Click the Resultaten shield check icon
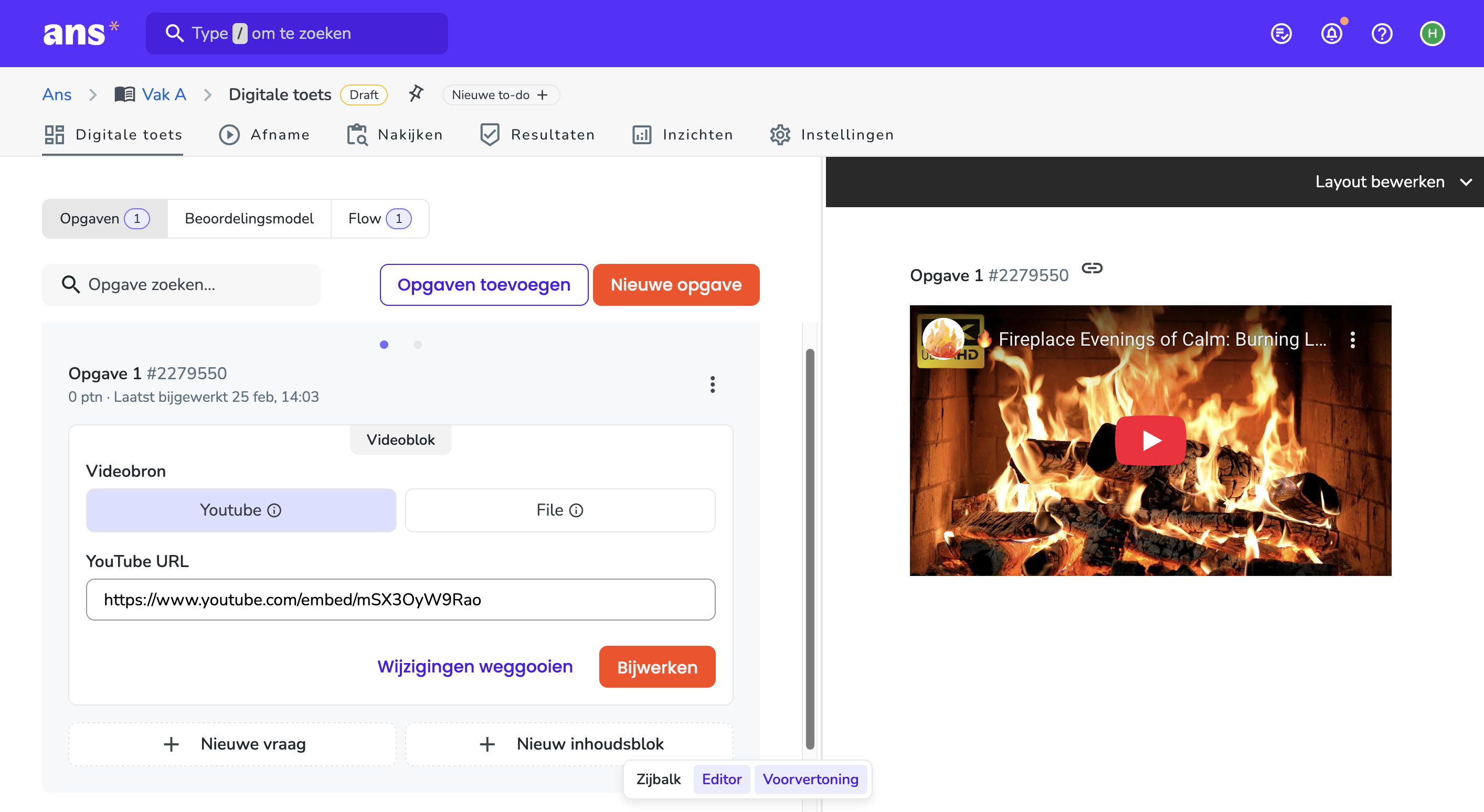The height and width of the screenshot is (812, 1484). (x=490, y=135)
